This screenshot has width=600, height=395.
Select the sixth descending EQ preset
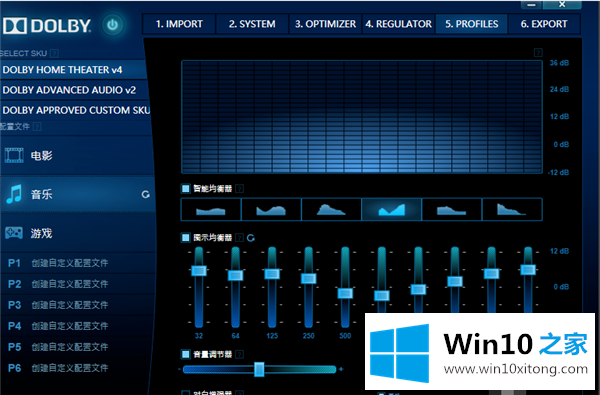click(512, 209)
